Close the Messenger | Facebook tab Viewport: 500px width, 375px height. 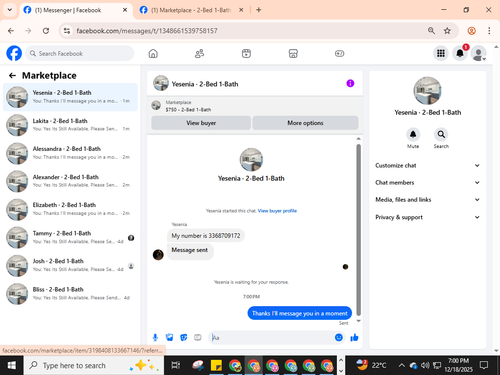pyautogui.click(x=125, y=10)
